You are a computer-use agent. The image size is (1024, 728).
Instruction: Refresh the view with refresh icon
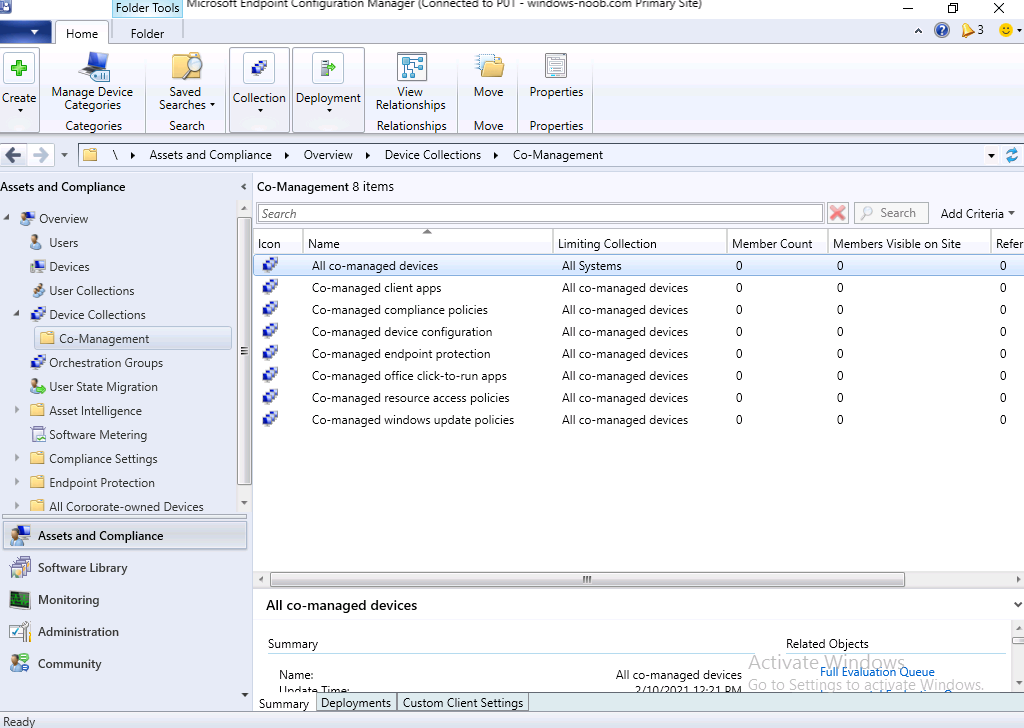coord(1012,155)
